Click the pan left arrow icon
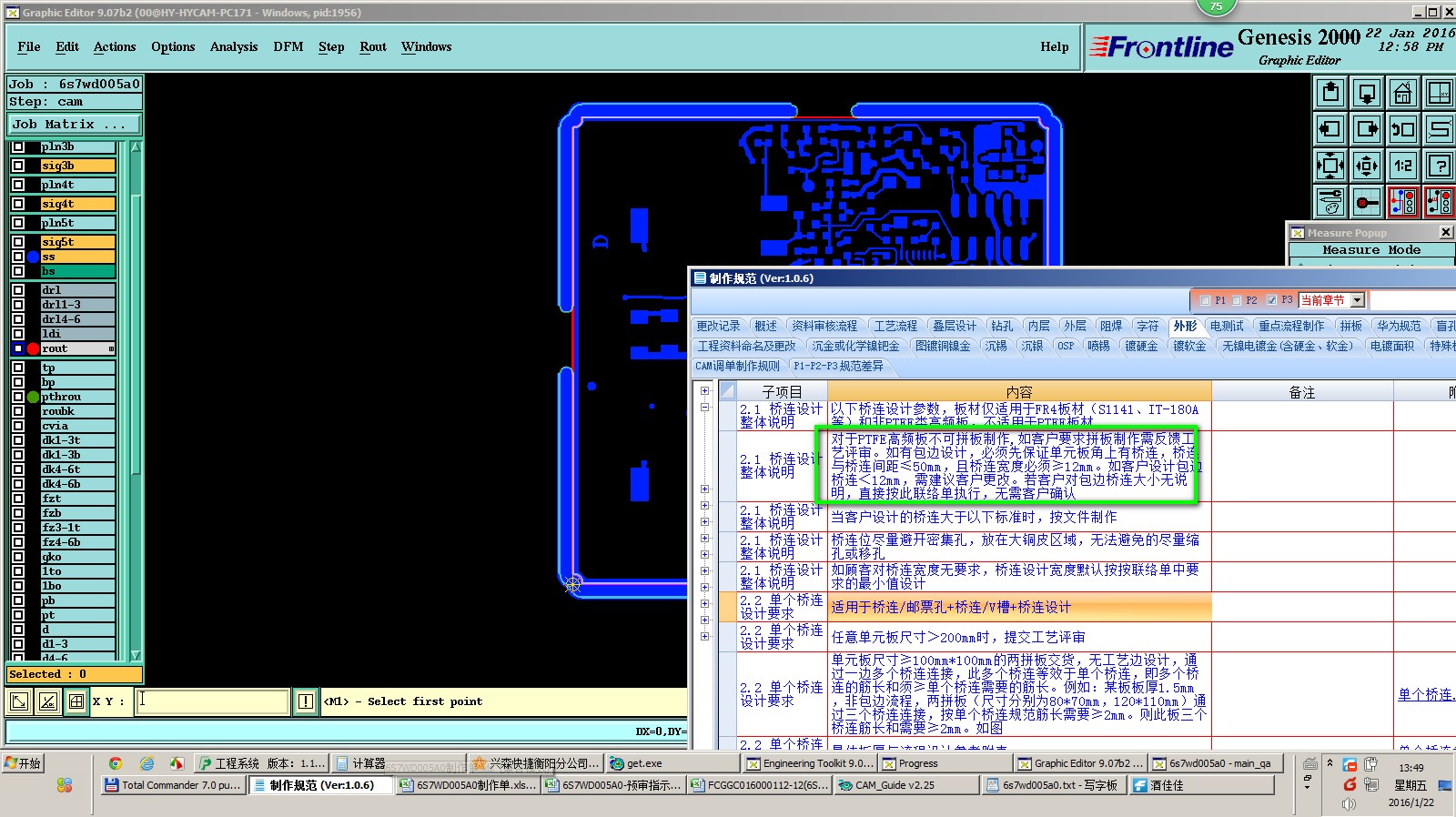The width and height of the screenshot is (1456, 817). pos(1330,129)
